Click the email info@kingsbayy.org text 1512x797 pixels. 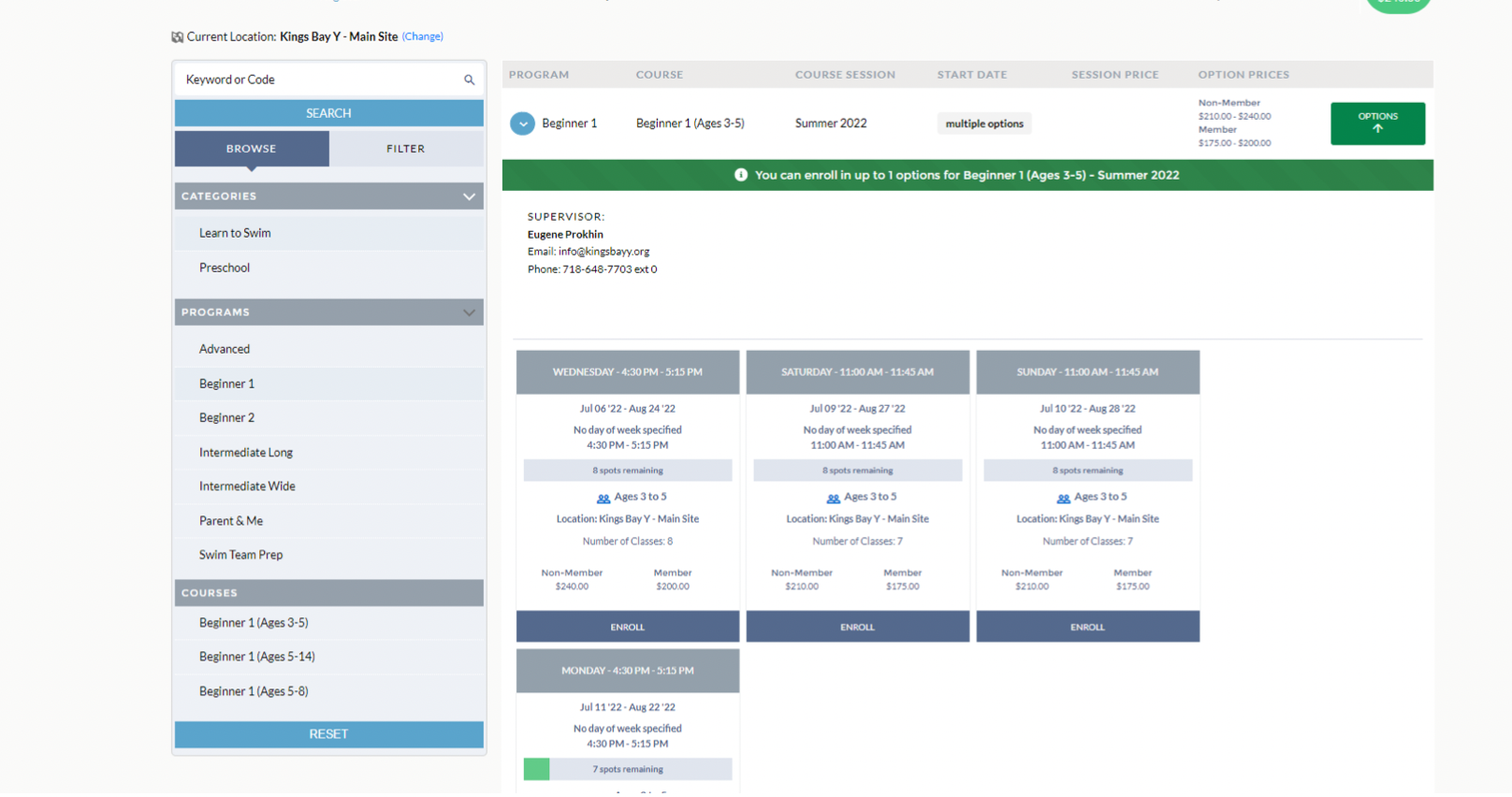pyautogui.click(x=603, y=252)
